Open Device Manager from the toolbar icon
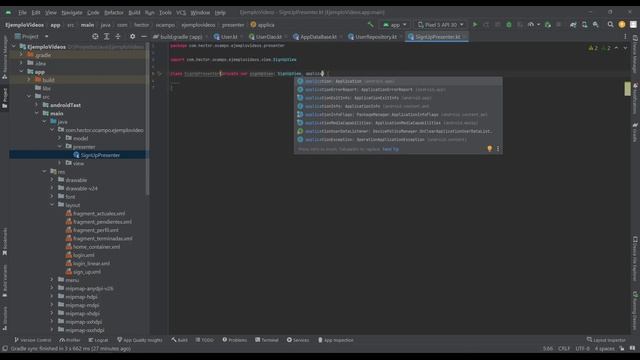Image resolution: width=640 pixels, height=360 pixels. click(x=584, y=24)
